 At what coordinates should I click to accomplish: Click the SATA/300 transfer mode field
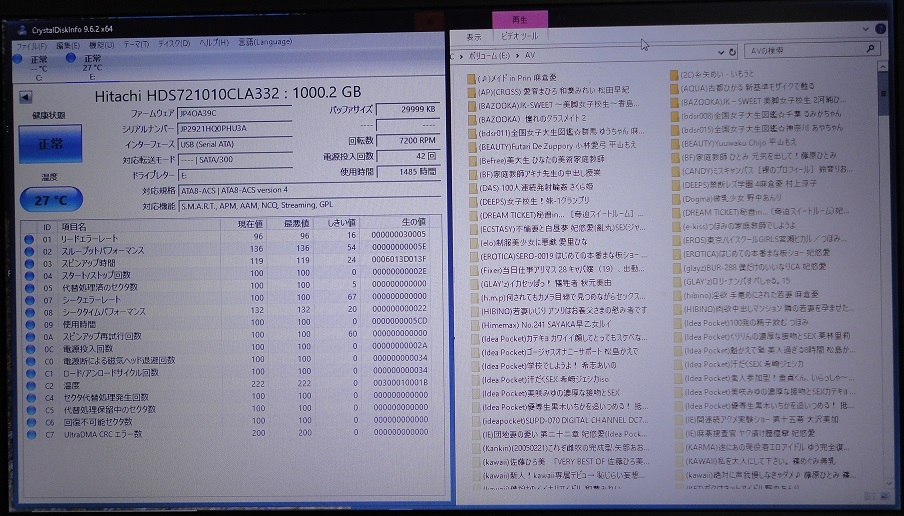click(x=235, y=160)
